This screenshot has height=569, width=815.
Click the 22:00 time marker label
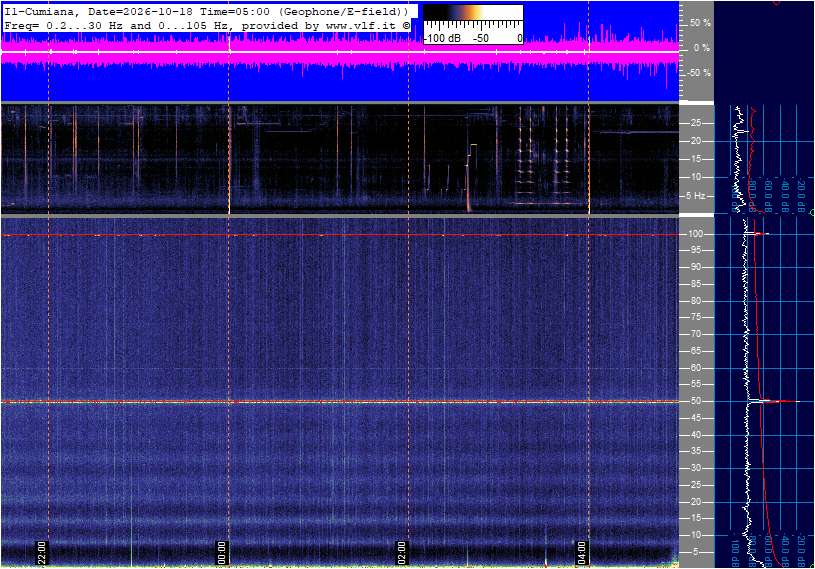pyautogui.click(x=42, y=553)
